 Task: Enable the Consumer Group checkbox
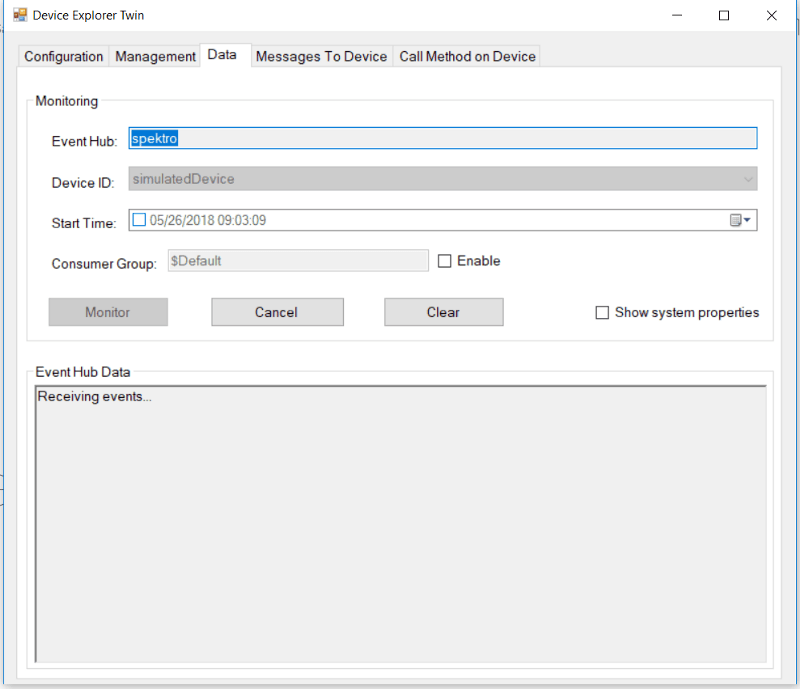(444, 261)
